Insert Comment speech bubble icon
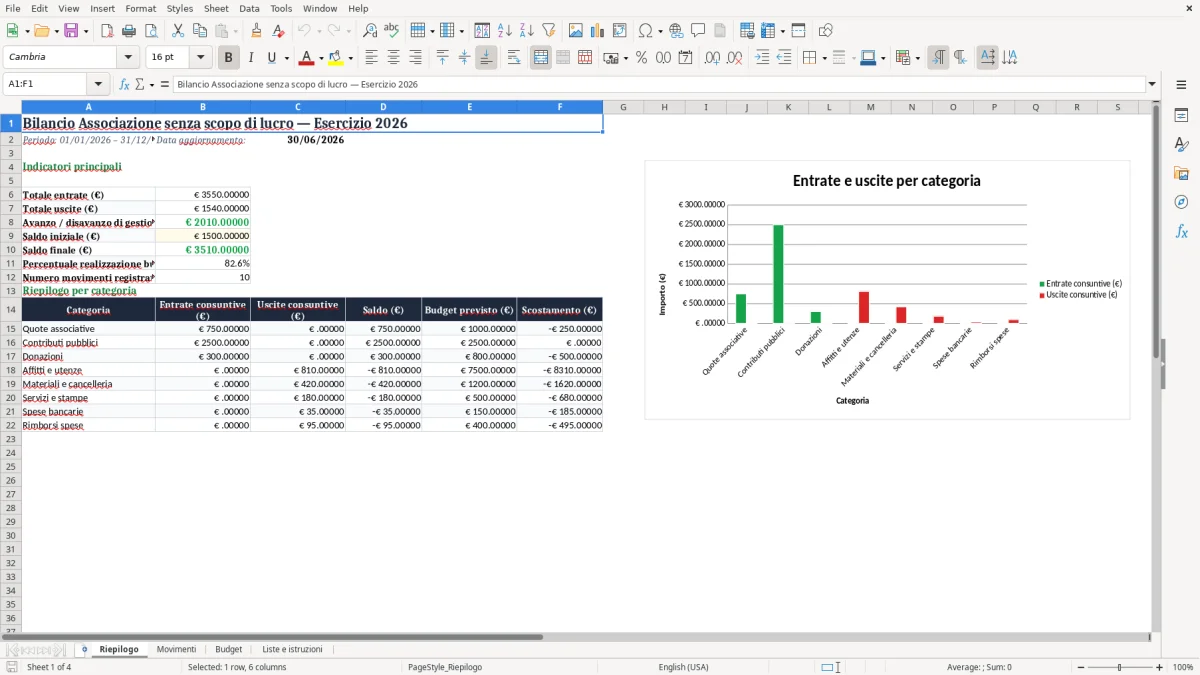1200x675 pixels. 698,31
